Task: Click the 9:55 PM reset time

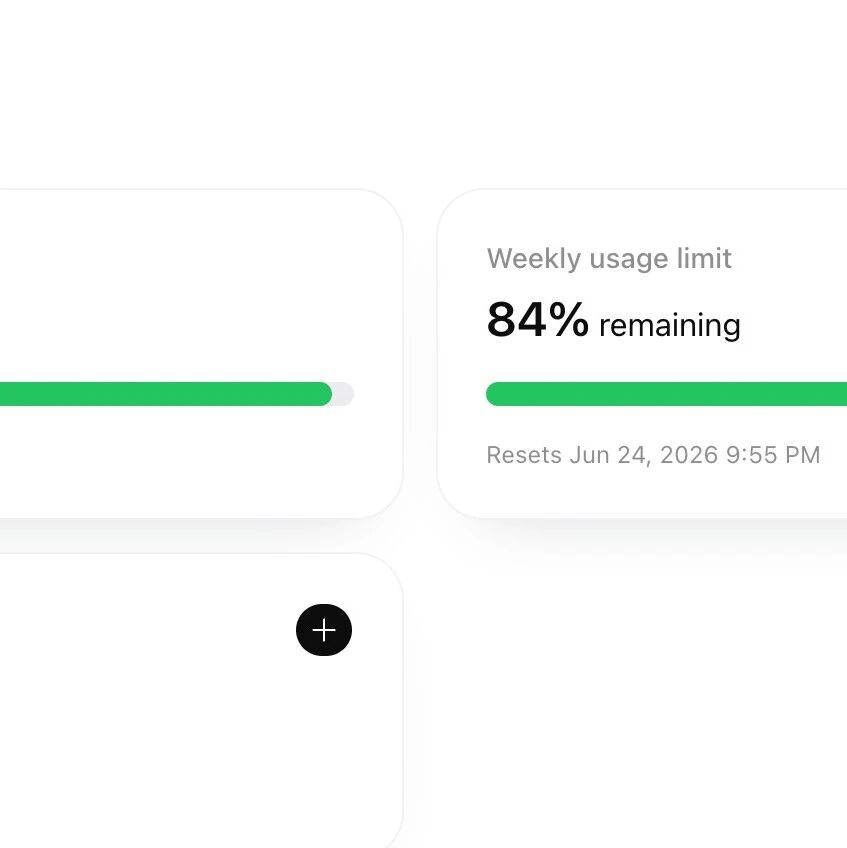Action: click(773, 455)
